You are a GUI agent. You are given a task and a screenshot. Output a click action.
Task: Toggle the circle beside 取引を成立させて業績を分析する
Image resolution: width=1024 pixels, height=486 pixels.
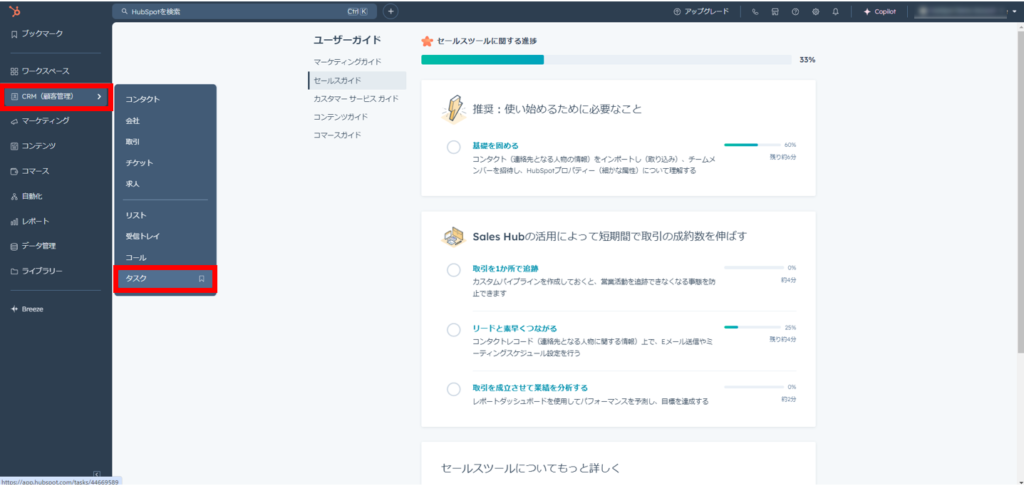(454, 389)
